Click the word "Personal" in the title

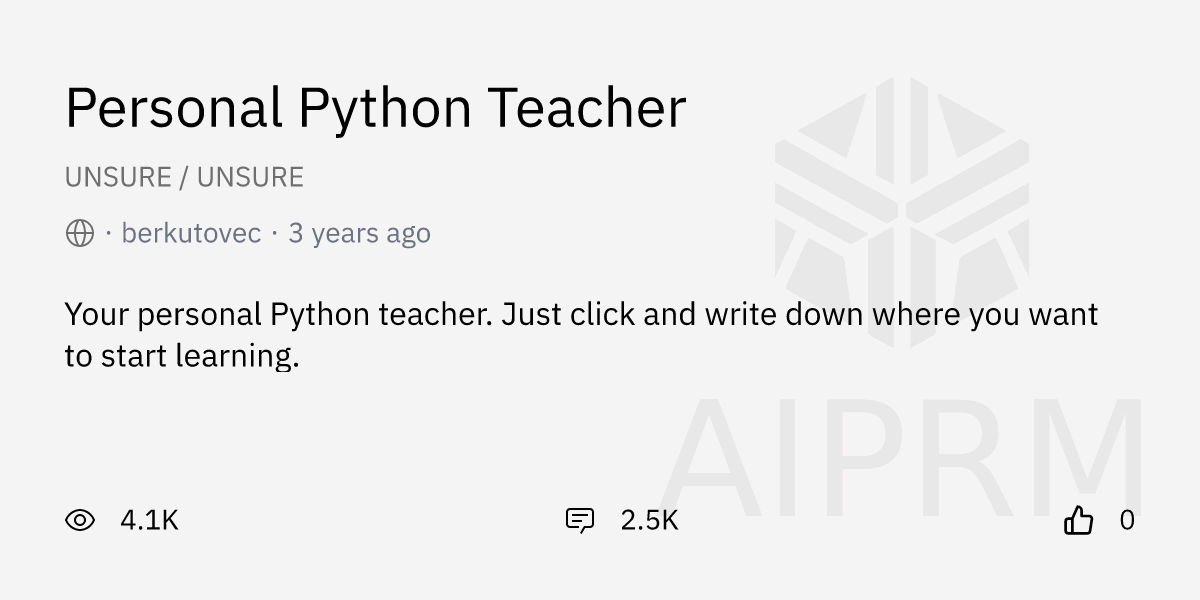pos(174,108)
